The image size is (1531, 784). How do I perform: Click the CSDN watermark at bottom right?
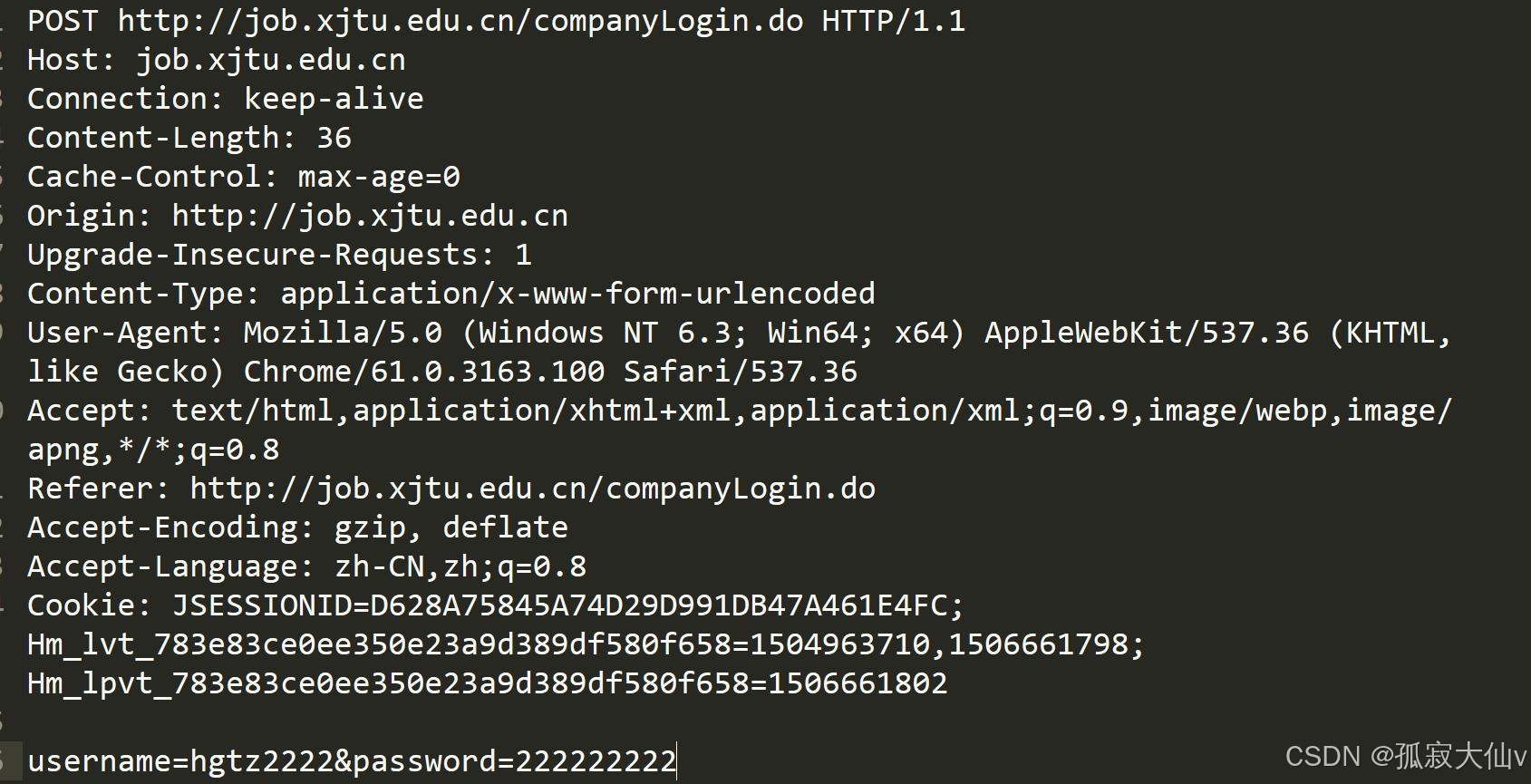[x=1404, y=756]
